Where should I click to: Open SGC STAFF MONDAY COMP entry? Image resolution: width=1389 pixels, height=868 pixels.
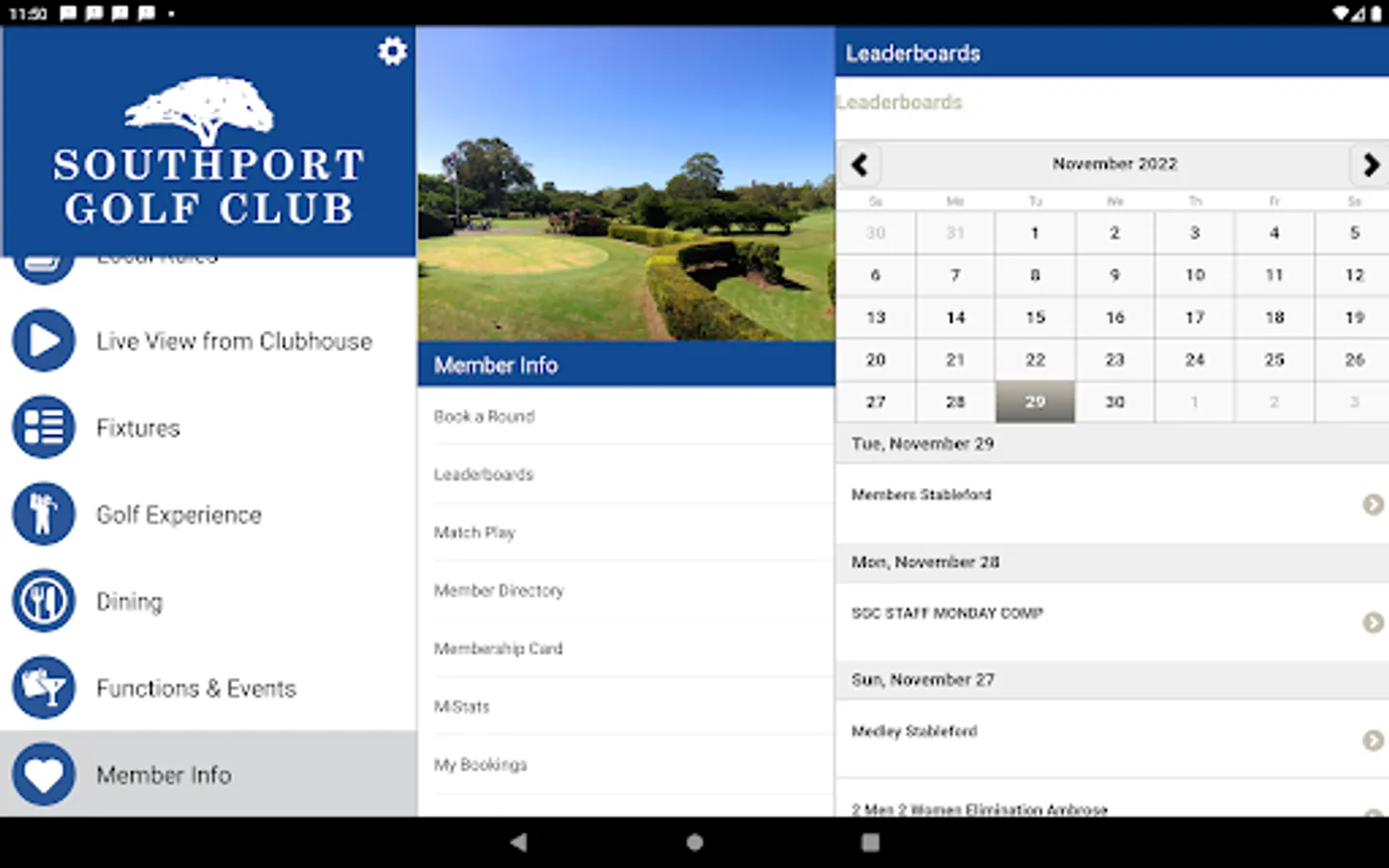point(1112,622)
